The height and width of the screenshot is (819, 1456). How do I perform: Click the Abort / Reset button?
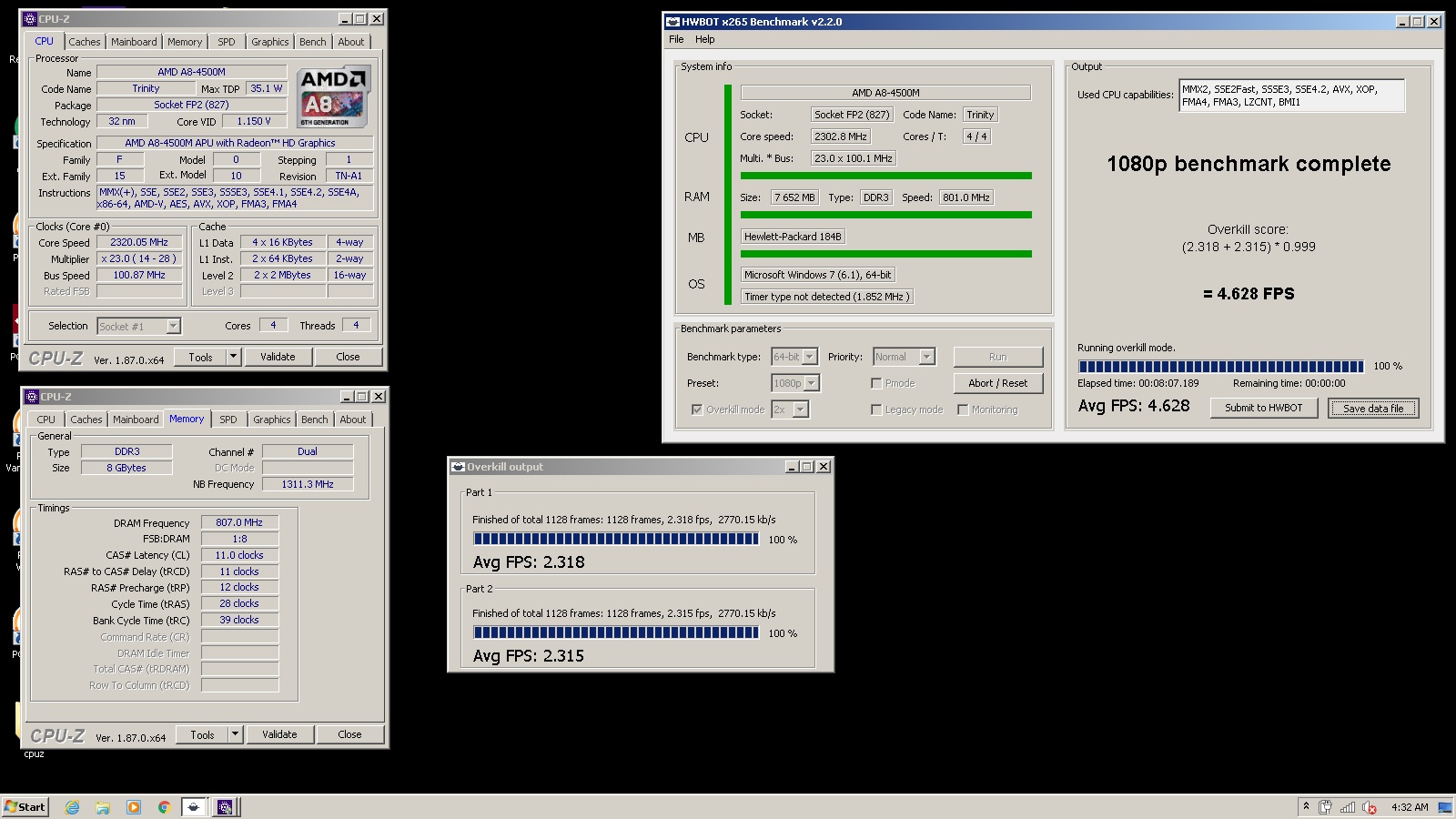pyautogui.click(x=998, y=383)
